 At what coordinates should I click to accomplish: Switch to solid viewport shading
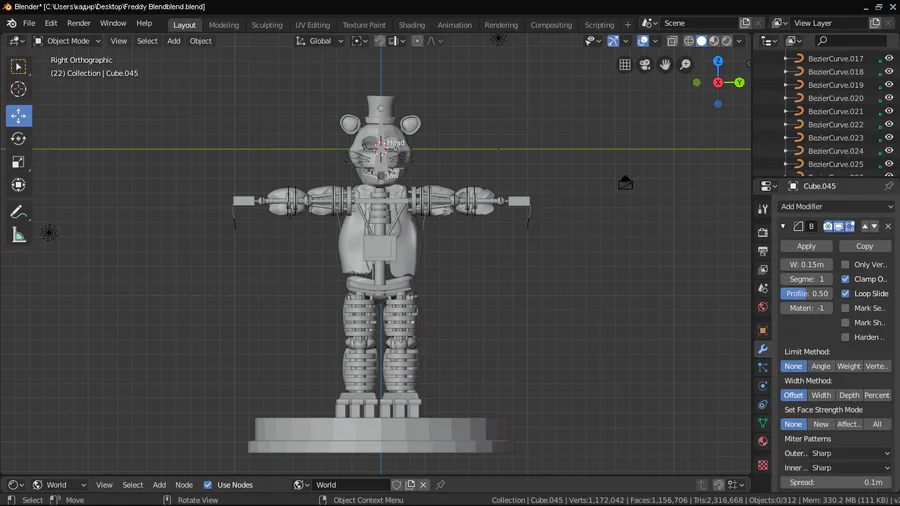(x=701, y=41)
